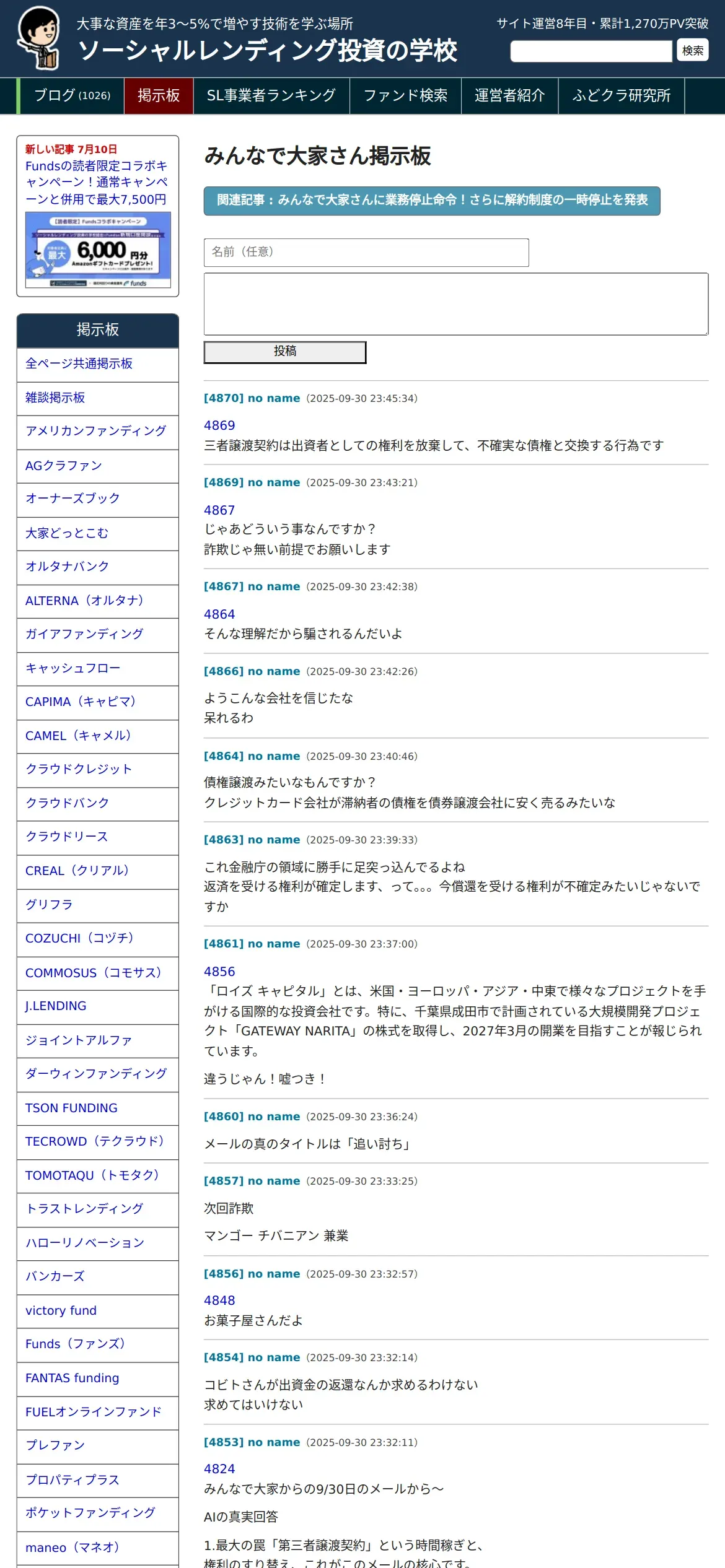
Task: Open ガイアファンディング board
Action: coord(98,635)
